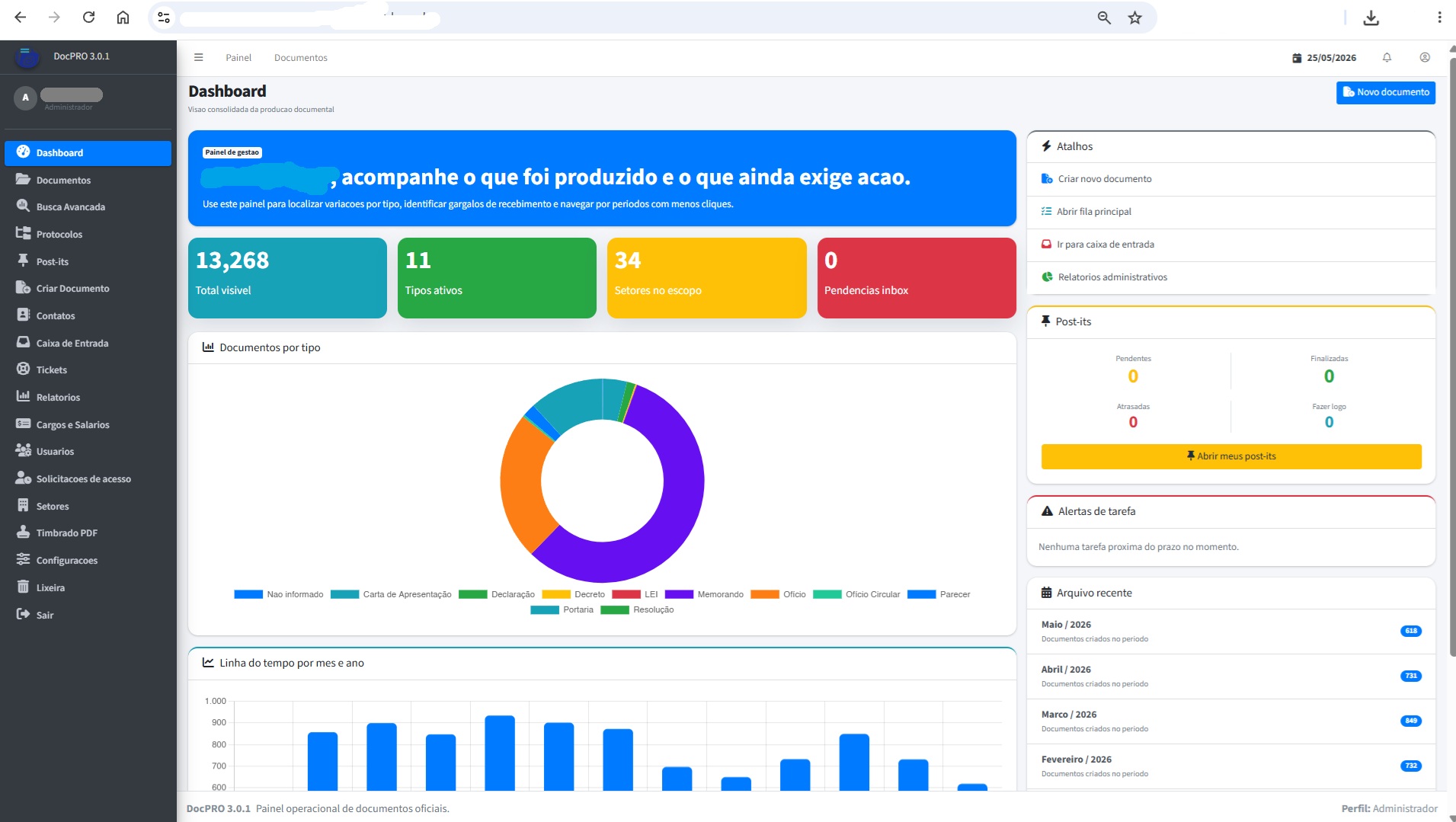Screen dimensions: 1456x822
Task: Click the Novo documento button
Action: coord(1385,92)
